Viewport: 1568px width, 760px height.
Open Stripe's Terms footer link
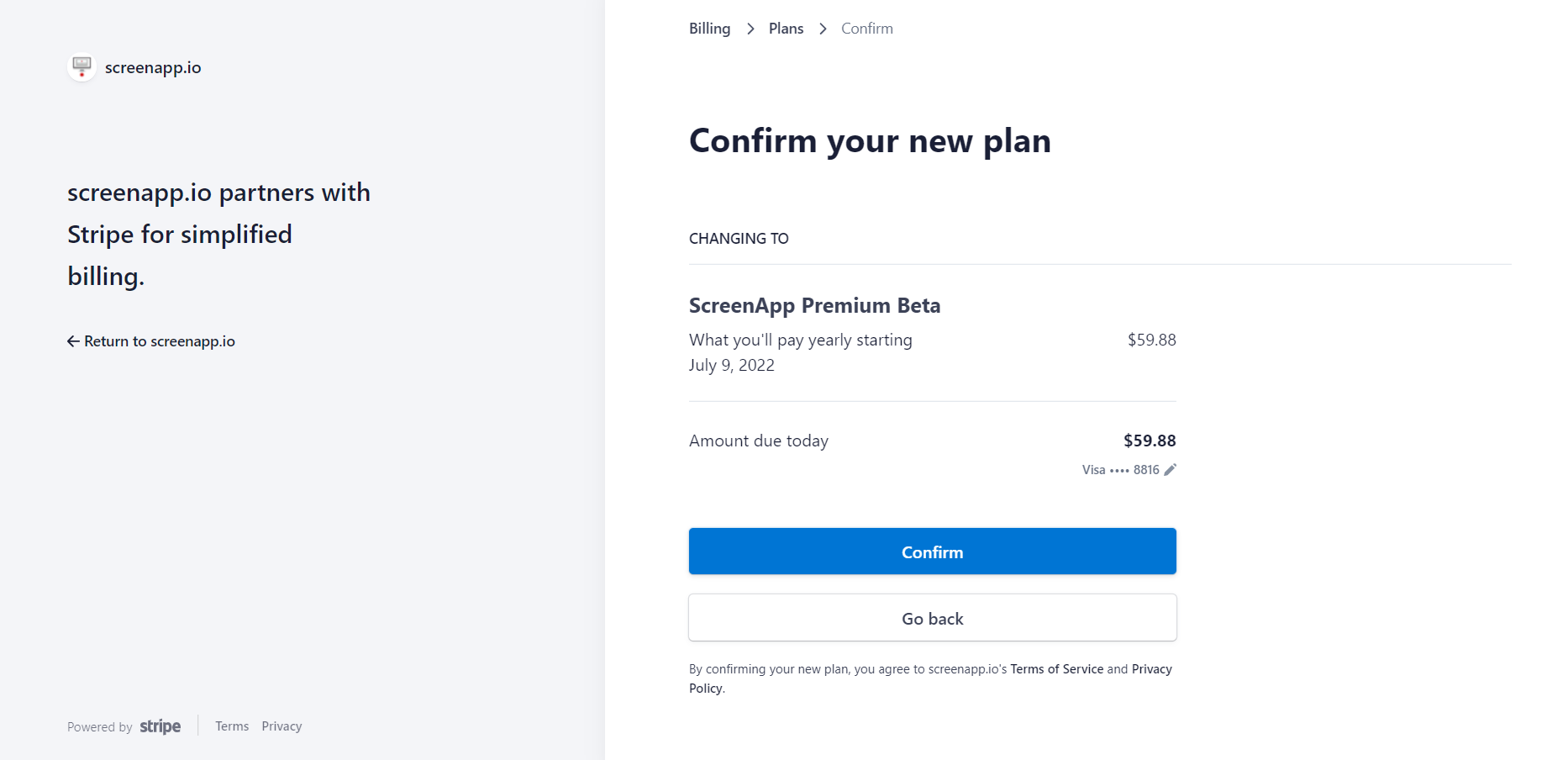click(x=232, y=726)
